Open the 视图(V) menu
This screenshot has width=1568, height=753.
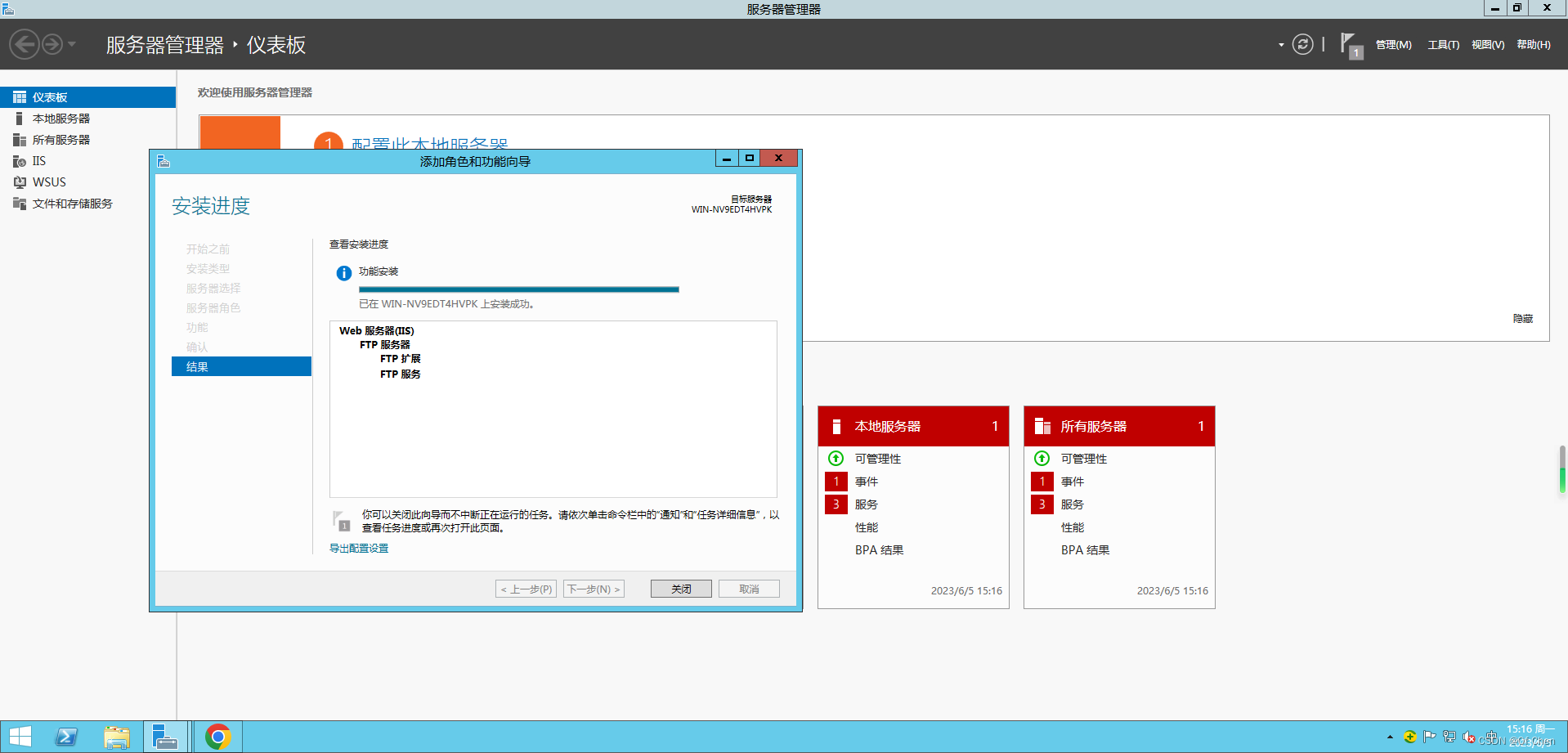tap(1488, 45)
